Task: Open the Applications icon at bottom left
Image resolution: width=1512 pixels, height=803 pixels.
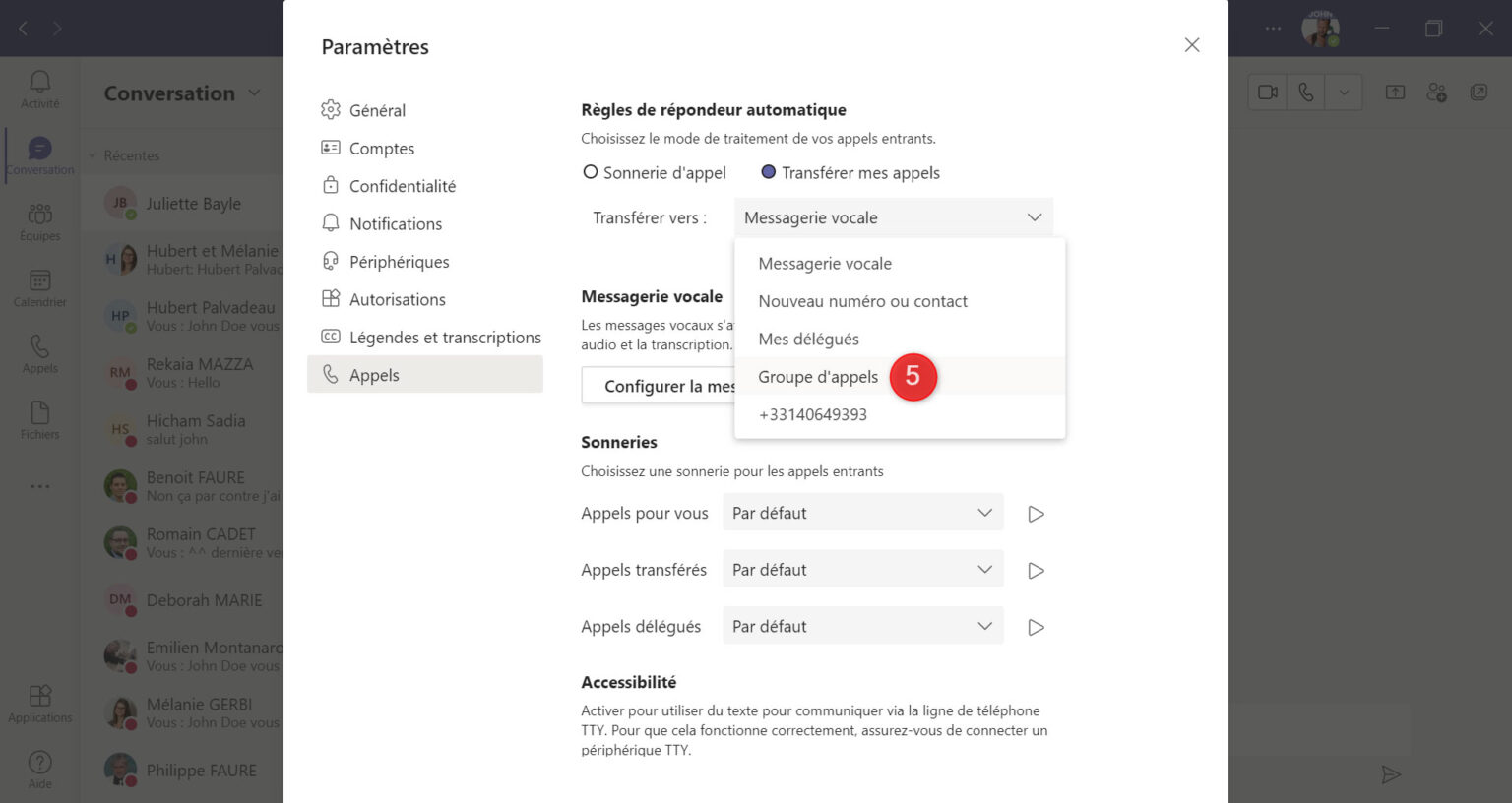Action: pos(39,701)
